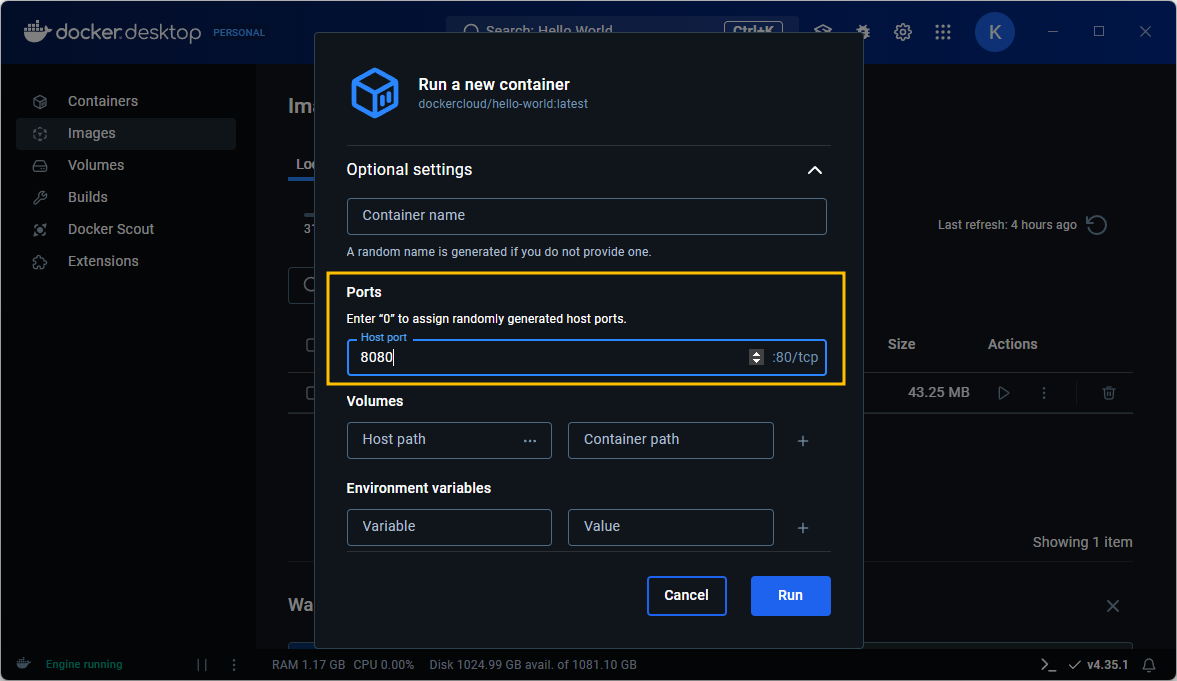Increase host port with stepper arrows
This screenshot has width=1177, height=681.
click(x=756, y=353)
